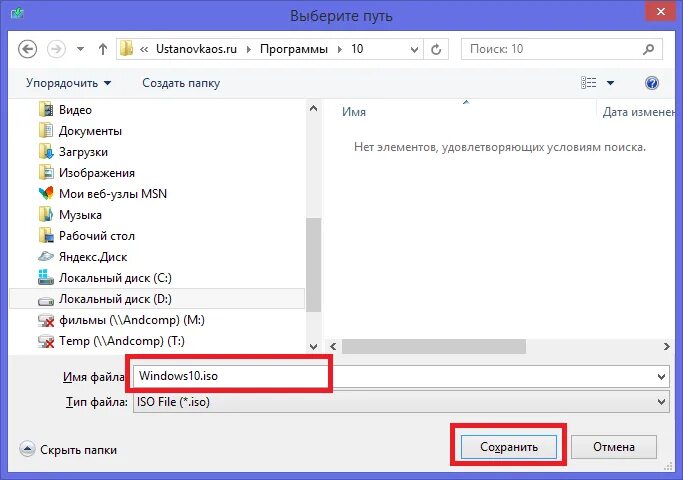Click Скрыть папки to hide folders

68,450
